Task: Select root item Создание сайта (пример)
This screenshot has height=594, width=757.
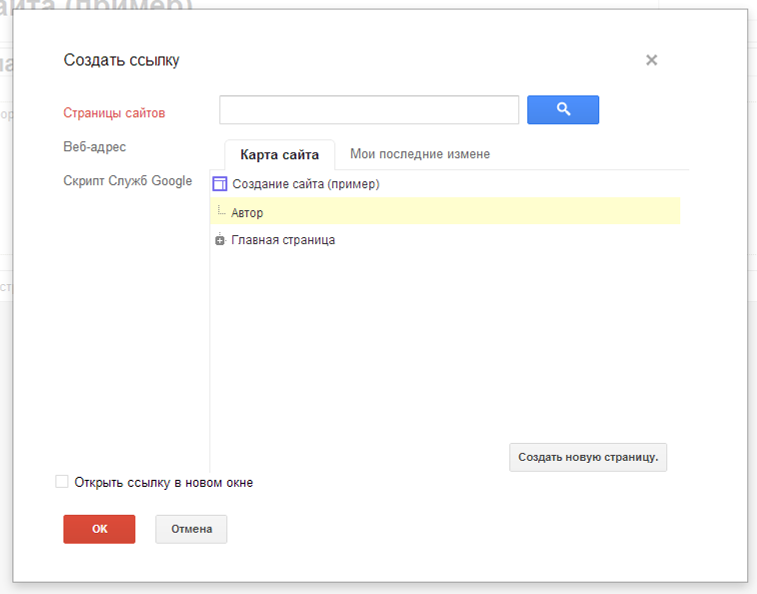Action: 306,184
